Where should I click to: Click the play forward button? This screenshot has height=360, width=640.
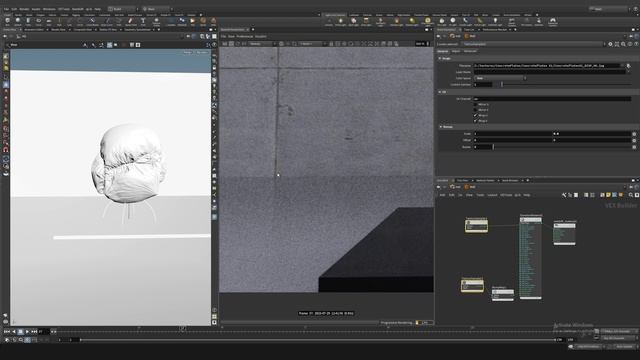pyautogui.click(x=27, y=331)
